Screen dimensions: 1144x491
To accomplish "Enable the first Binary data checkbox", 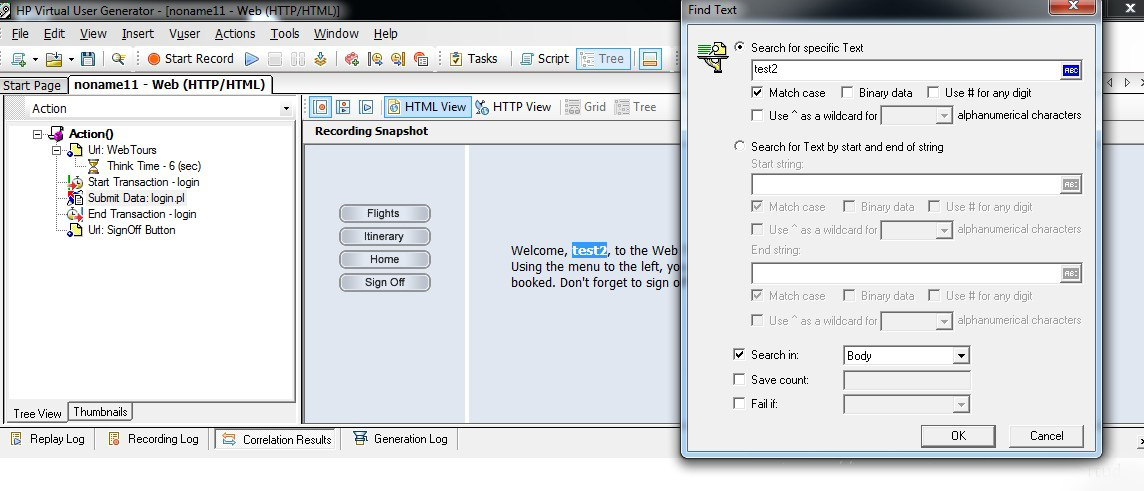I will [x=847, y=93].
